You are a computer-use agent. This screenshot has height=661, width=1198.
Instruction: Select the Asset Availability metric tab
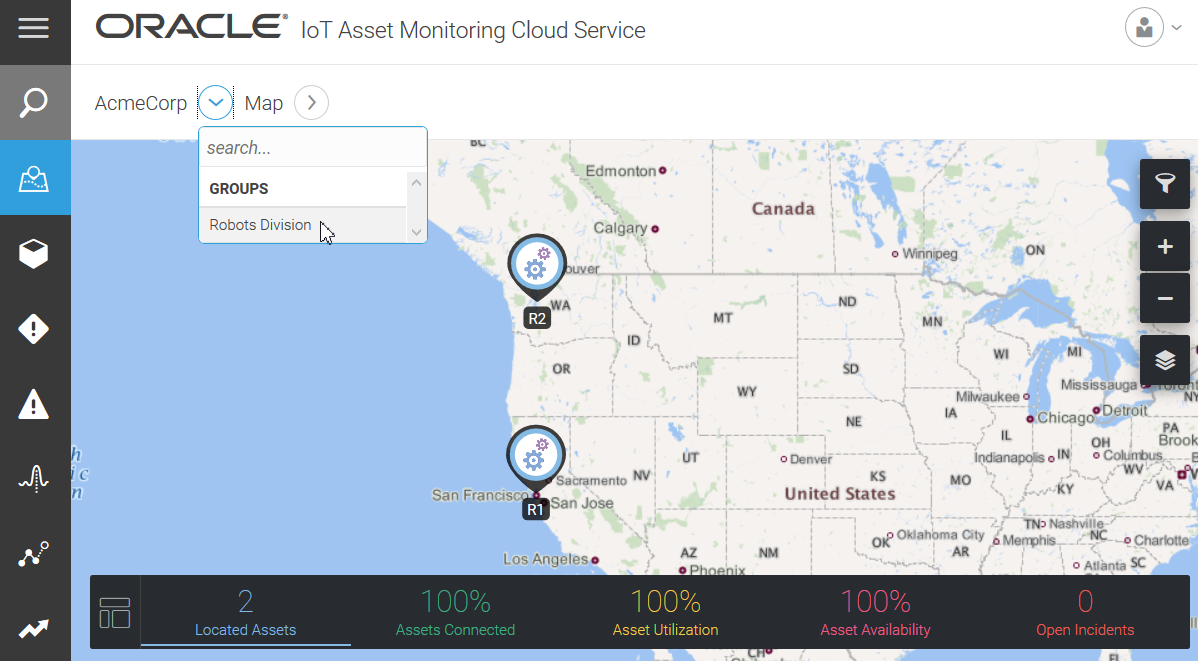(x=876, y=613)
